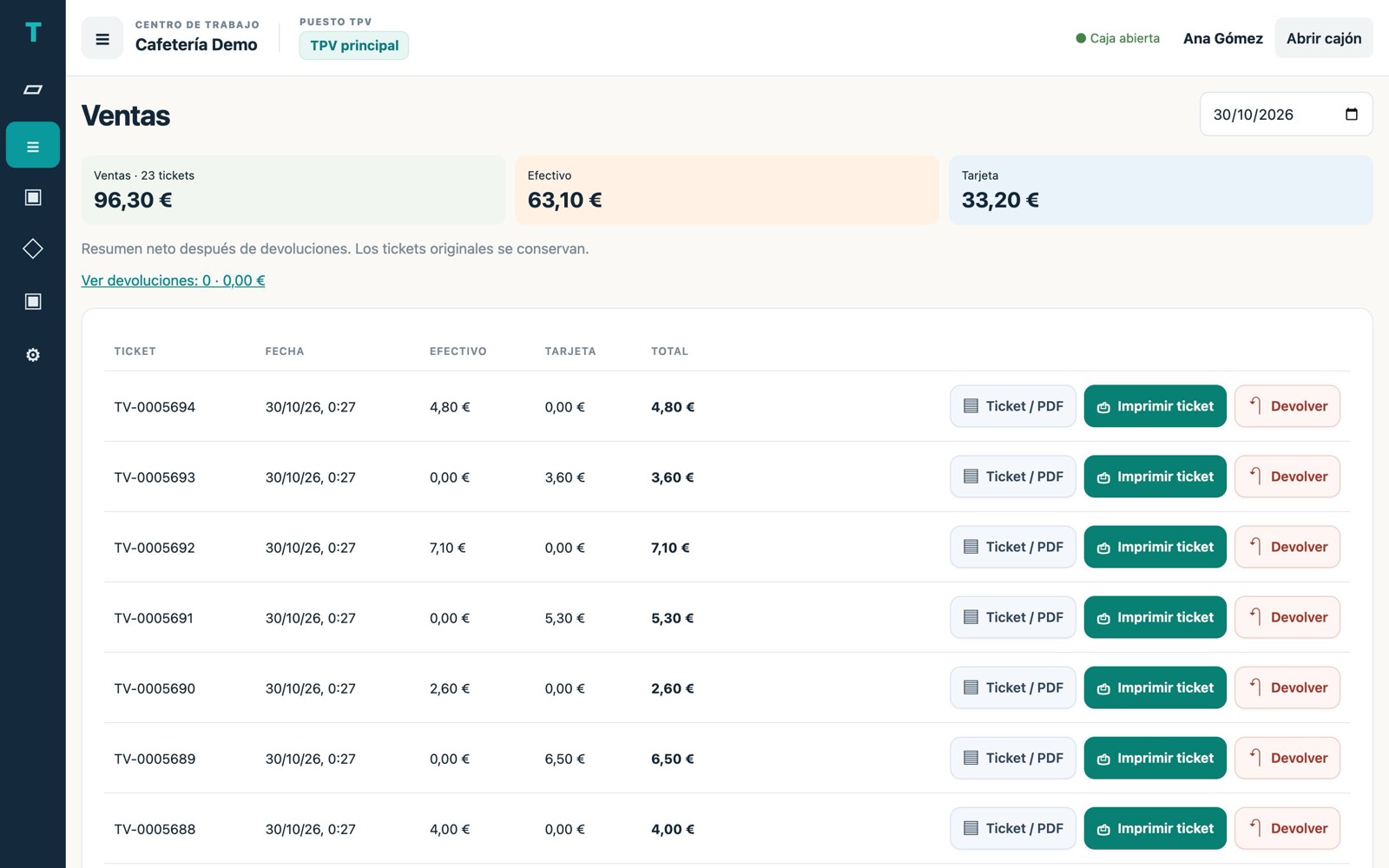Print ticket TV-0005690
This screenshot has height=868, width=1389.
tap(1155, 687)
